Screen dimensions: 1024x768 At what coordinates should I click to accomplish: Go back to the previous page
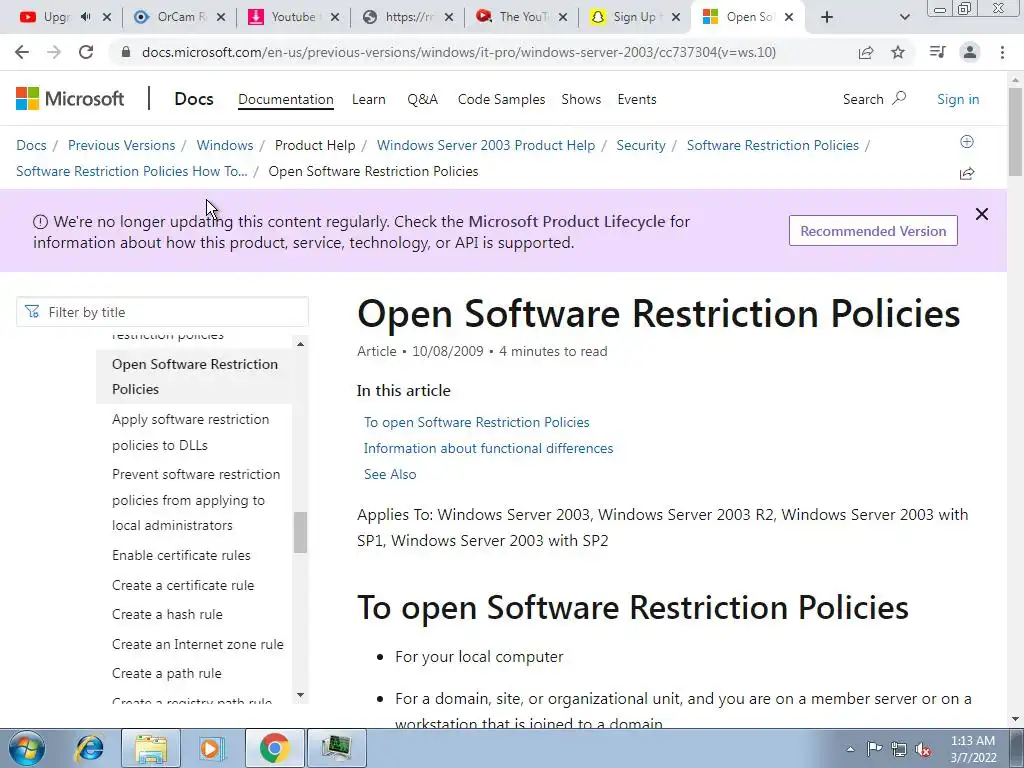(x=22, y=52)
